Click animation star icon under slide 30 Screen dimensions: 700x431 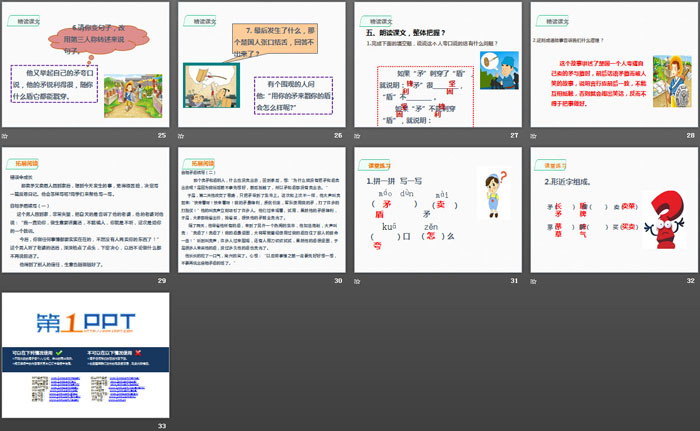click(x=182, y=280)
